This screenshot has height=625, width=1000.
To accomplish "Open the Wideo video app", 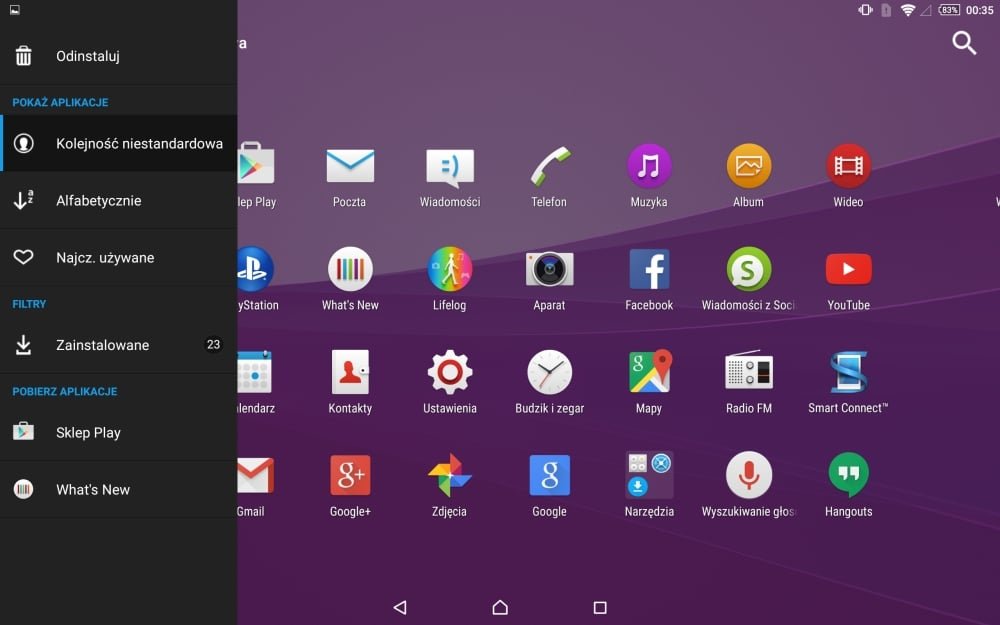I will tap(848, 166).
